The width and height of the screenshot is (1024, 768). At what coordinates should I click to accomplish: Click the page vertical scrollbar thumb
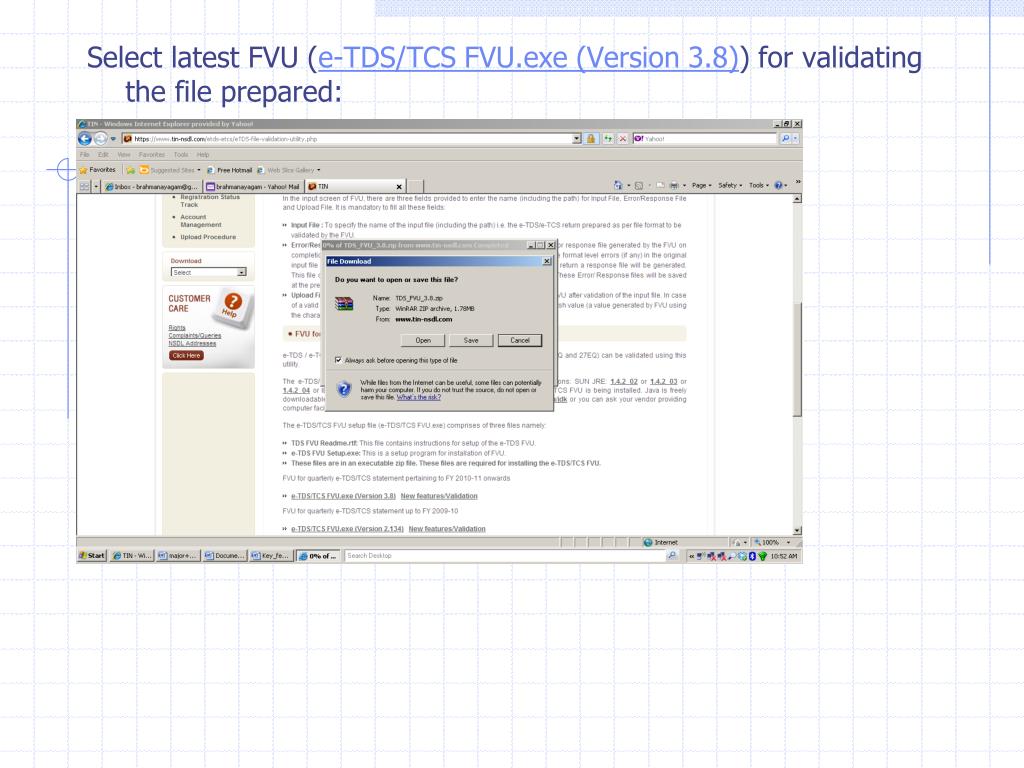(797, 359)
